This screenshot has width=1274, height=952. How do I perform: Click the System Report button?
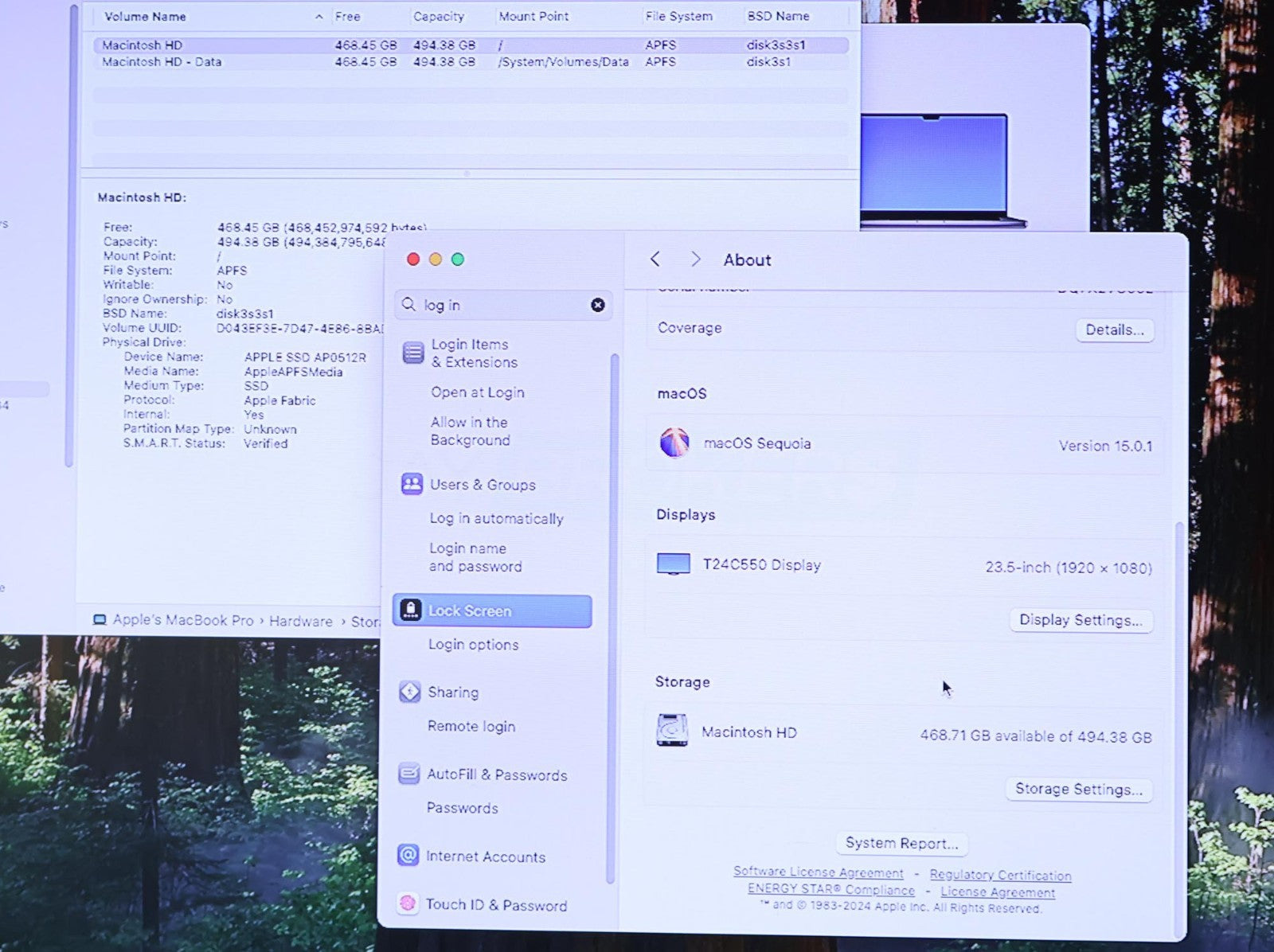click(x=901, y=843)
